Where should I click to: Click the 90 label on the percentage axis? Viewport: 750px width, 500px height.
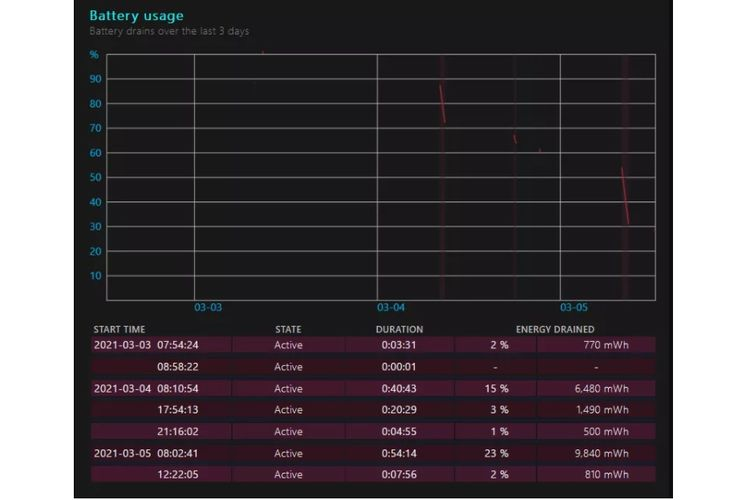click(x=95, y=79)
